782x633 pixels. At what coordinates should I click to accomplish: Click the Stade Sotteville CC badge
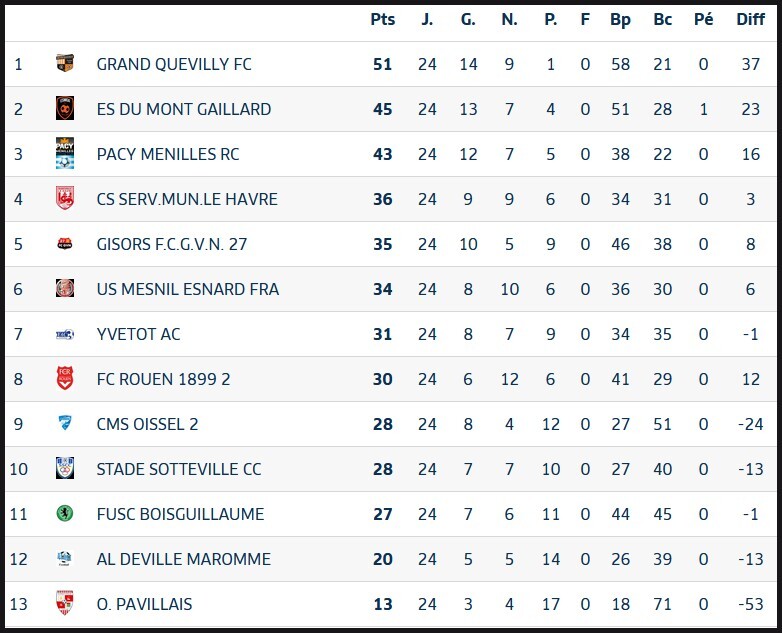65,469
